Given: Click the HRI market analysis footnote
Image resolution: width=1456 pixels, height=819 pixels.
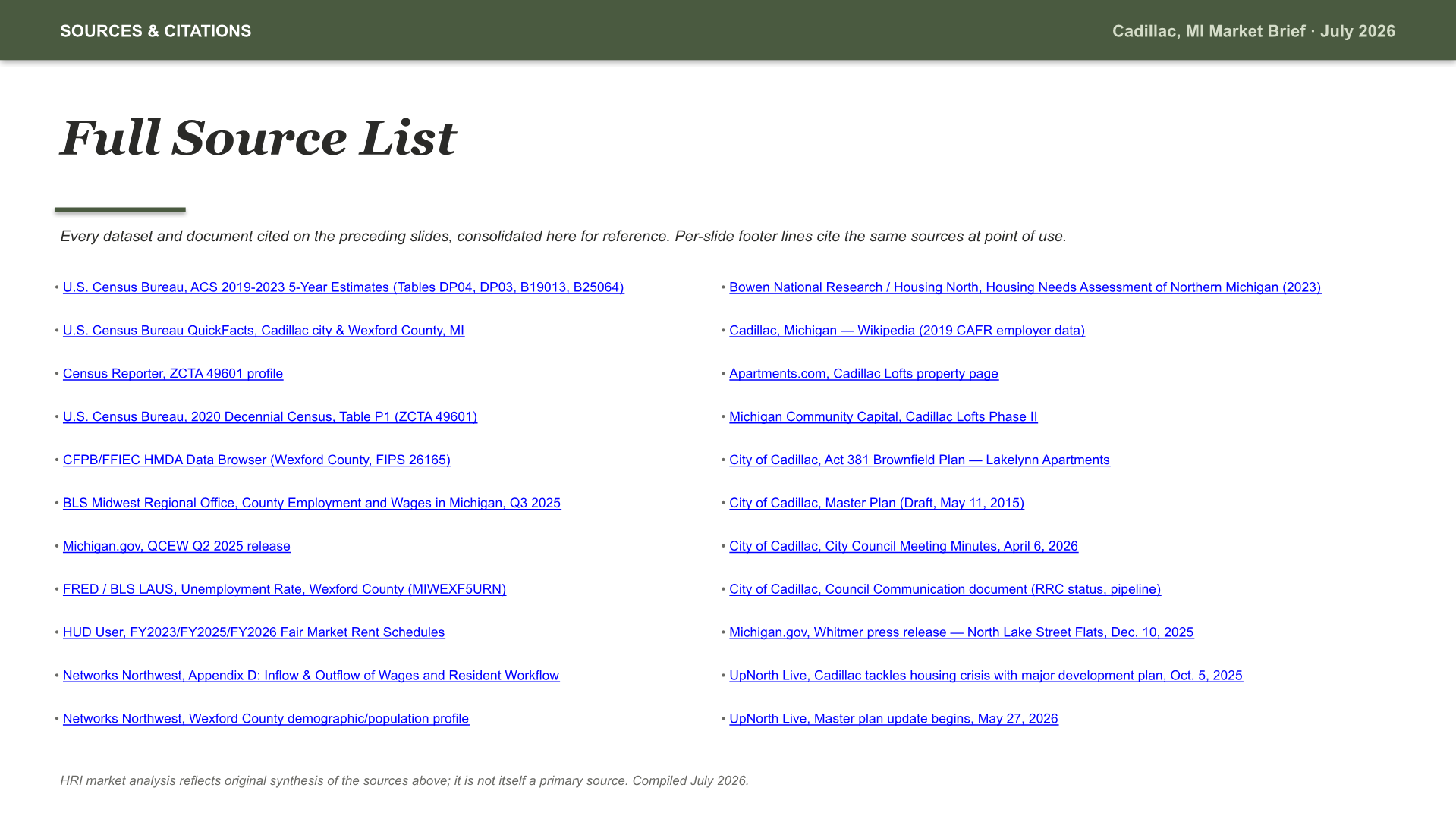Looking at the screenshot, I should [x=404, y=781].
